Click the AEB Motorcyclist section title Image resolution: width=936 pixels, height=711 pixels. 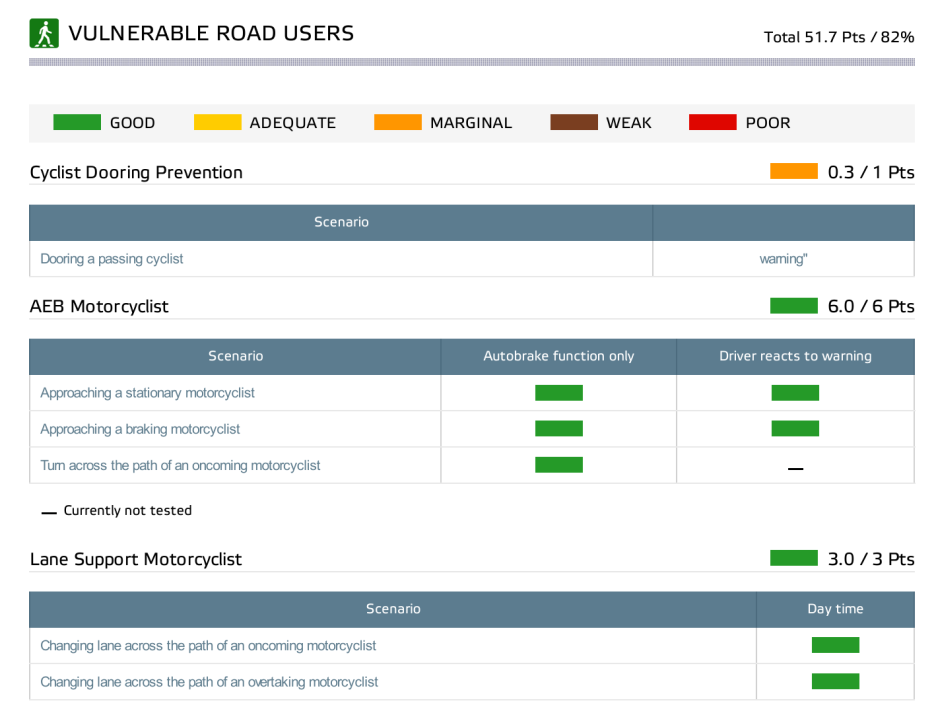pyautogui.click(x=99, y=306)
